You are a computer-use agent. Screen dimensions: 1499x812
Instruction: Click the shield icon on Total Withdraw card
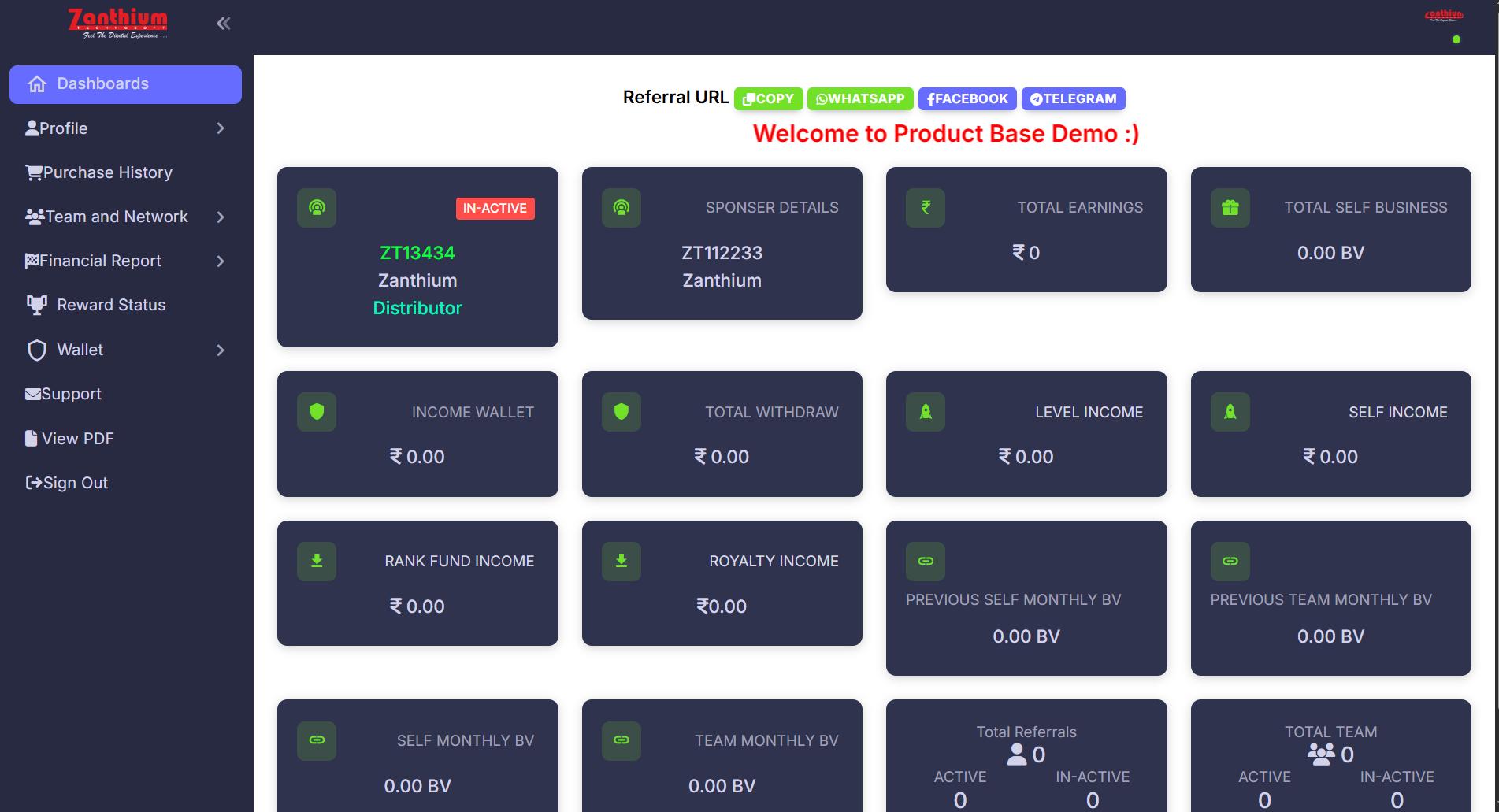pyautogui.click(x=621, y=412)
